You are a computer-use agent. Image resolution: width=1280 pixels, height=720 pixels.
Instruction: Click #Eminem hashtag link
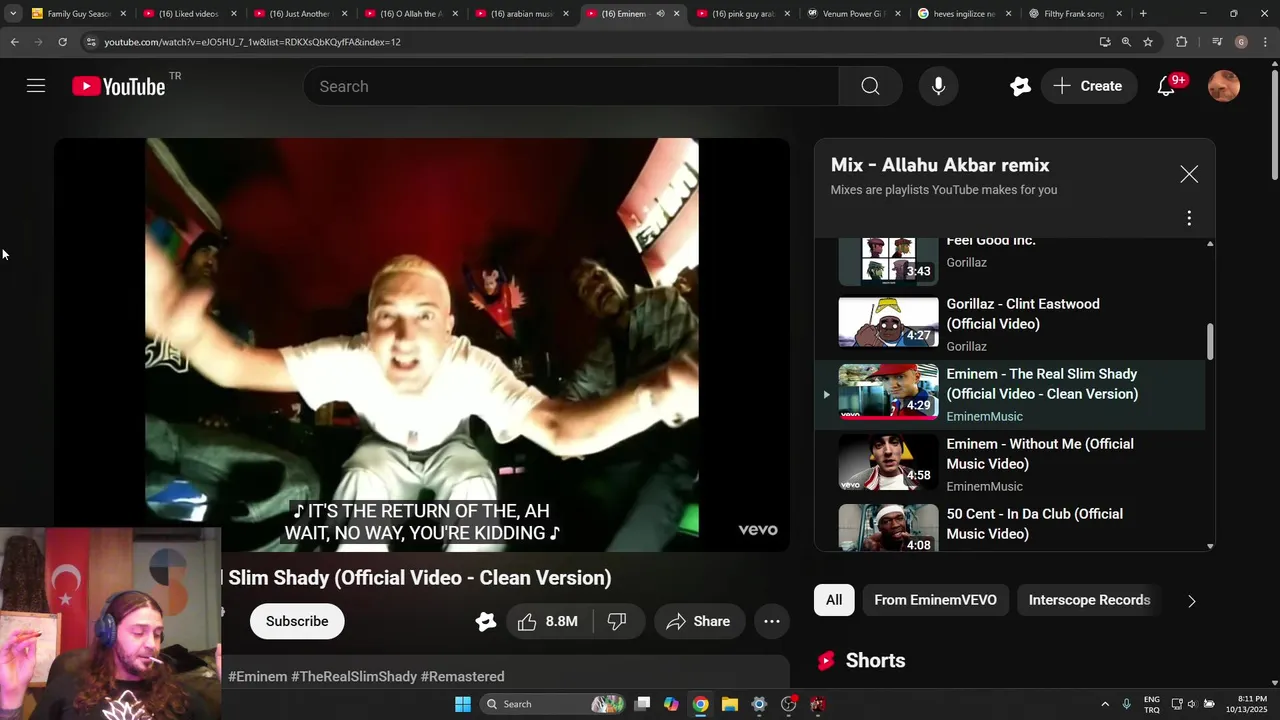tap(257, 677)
